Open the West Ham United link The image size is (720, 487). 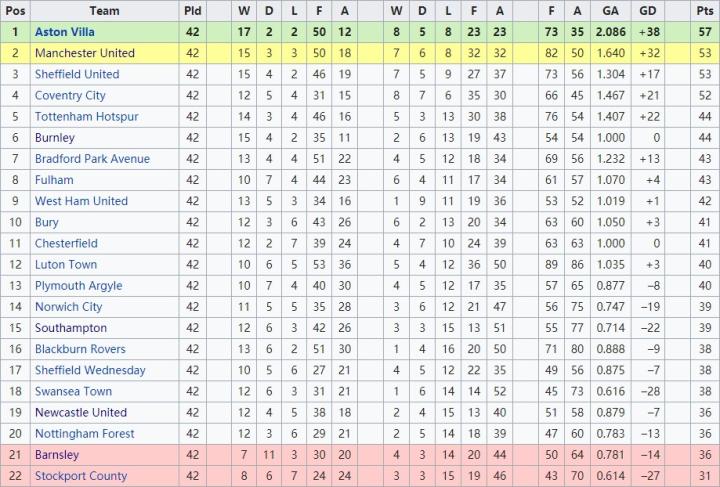point(81,201)
